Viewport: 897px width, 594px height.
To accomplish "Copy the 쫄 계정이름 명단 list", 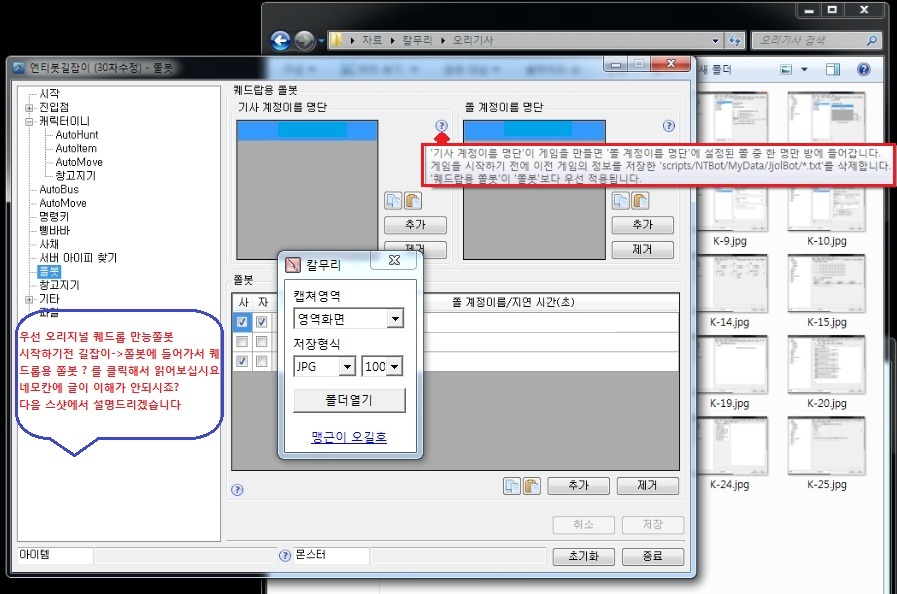I will [621, 200].
